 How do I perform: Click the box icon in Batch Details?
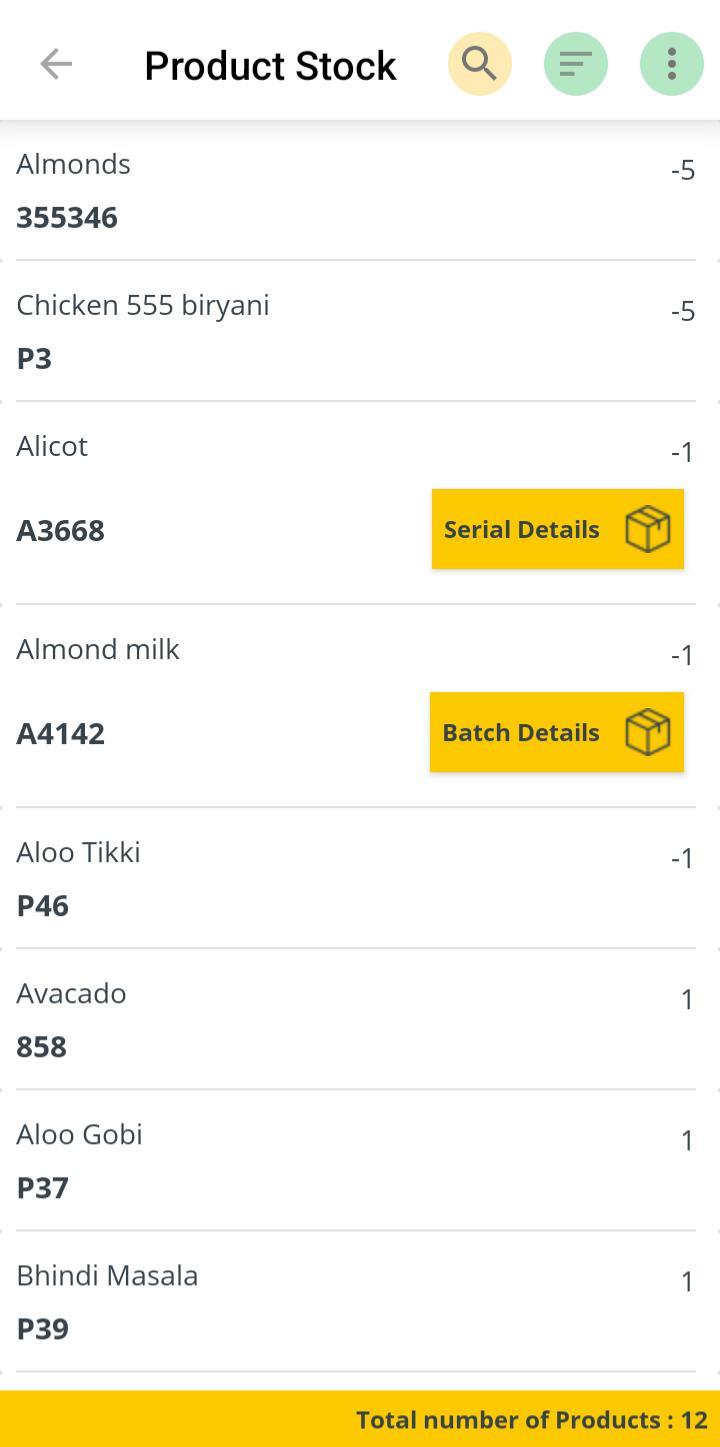point(647,732)
